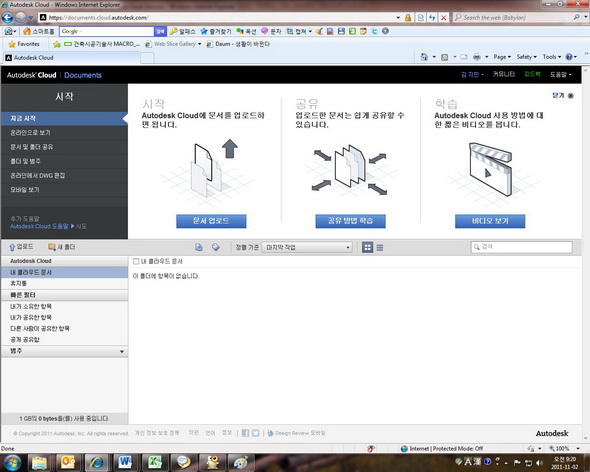Screen dimensions: 590x472
Task: Click the blue star favorites icon on toolbar
Action: coord(204,31)
